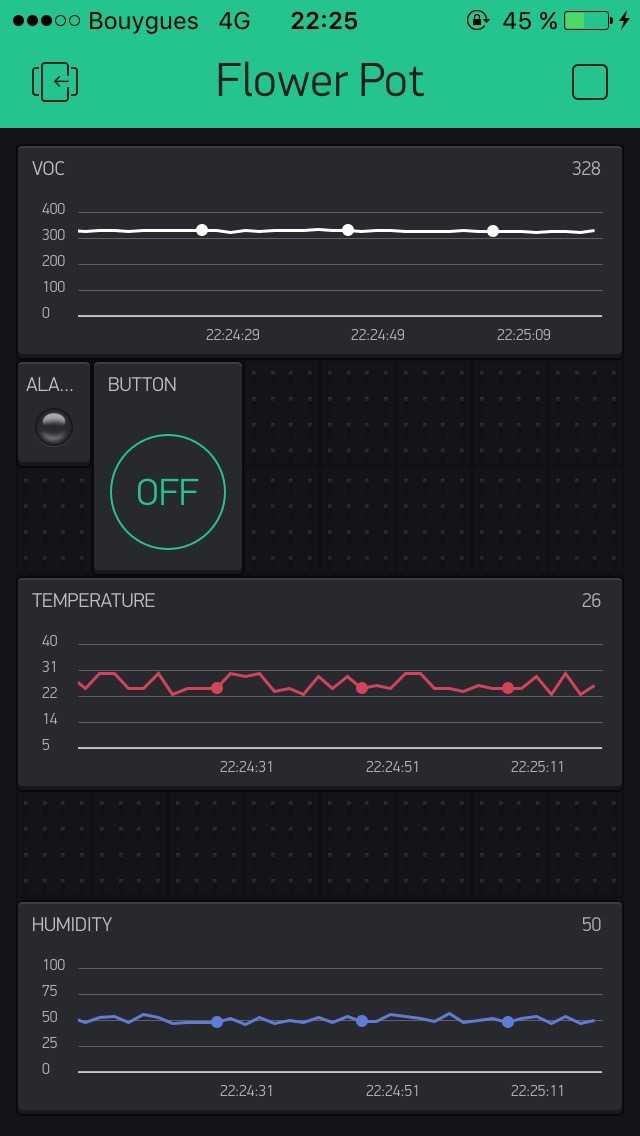Tap the Flower Pot project title
The image size is (640, 1136).
(x=320, y=81)
